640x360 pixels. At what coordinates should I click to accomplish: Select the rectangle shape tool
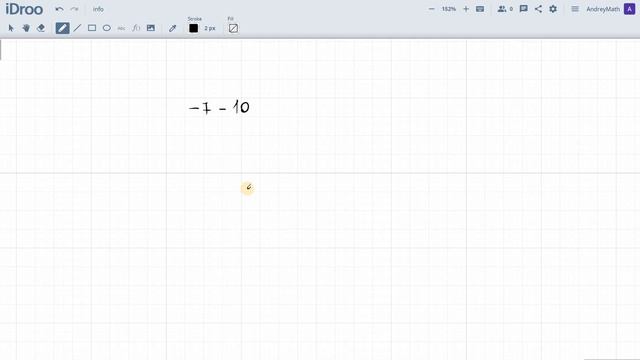[x=92, y=28]
